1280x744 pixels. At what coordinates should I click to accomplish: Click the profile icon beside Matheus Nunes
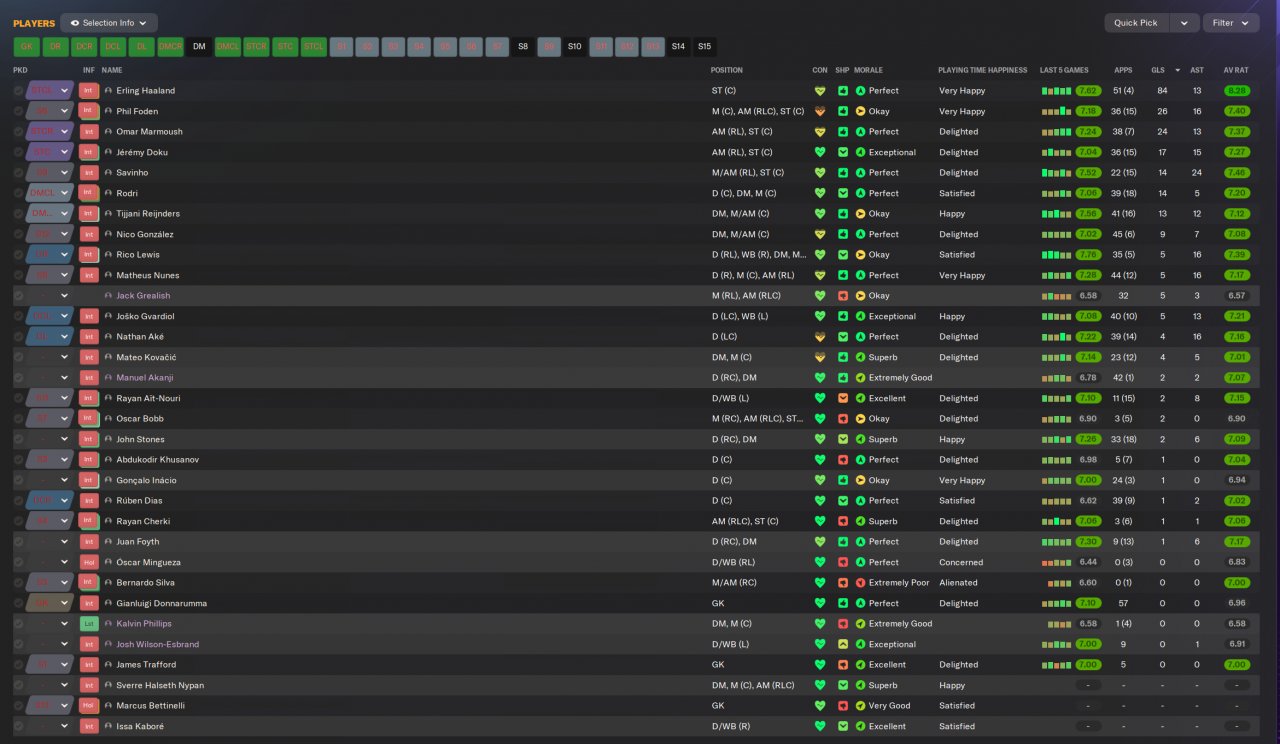pyautogui.click(x=108, y=275)
